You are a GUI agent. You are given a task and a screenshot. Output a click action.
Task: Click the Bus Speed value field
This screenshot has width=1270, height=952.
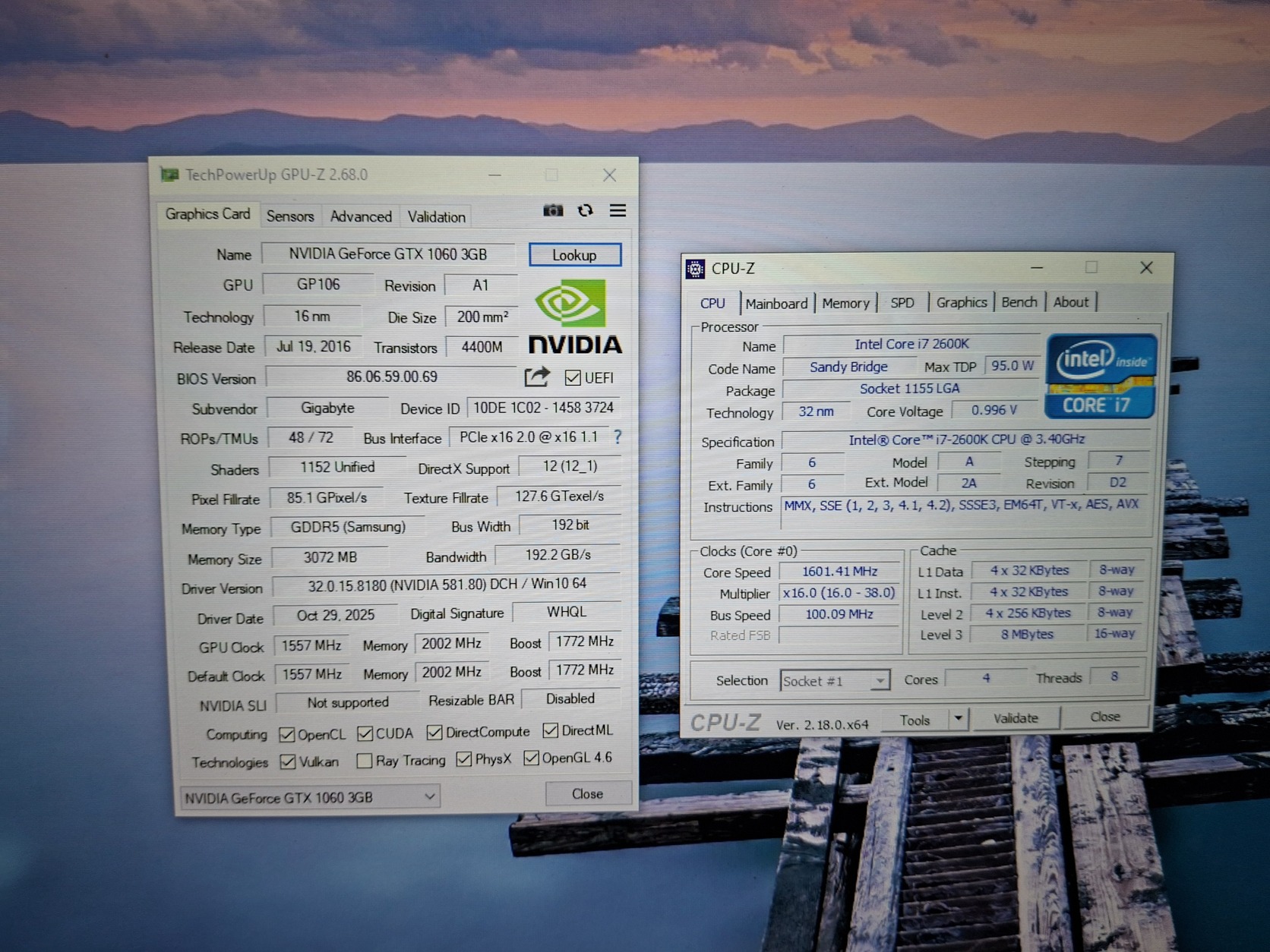(839, 614)
